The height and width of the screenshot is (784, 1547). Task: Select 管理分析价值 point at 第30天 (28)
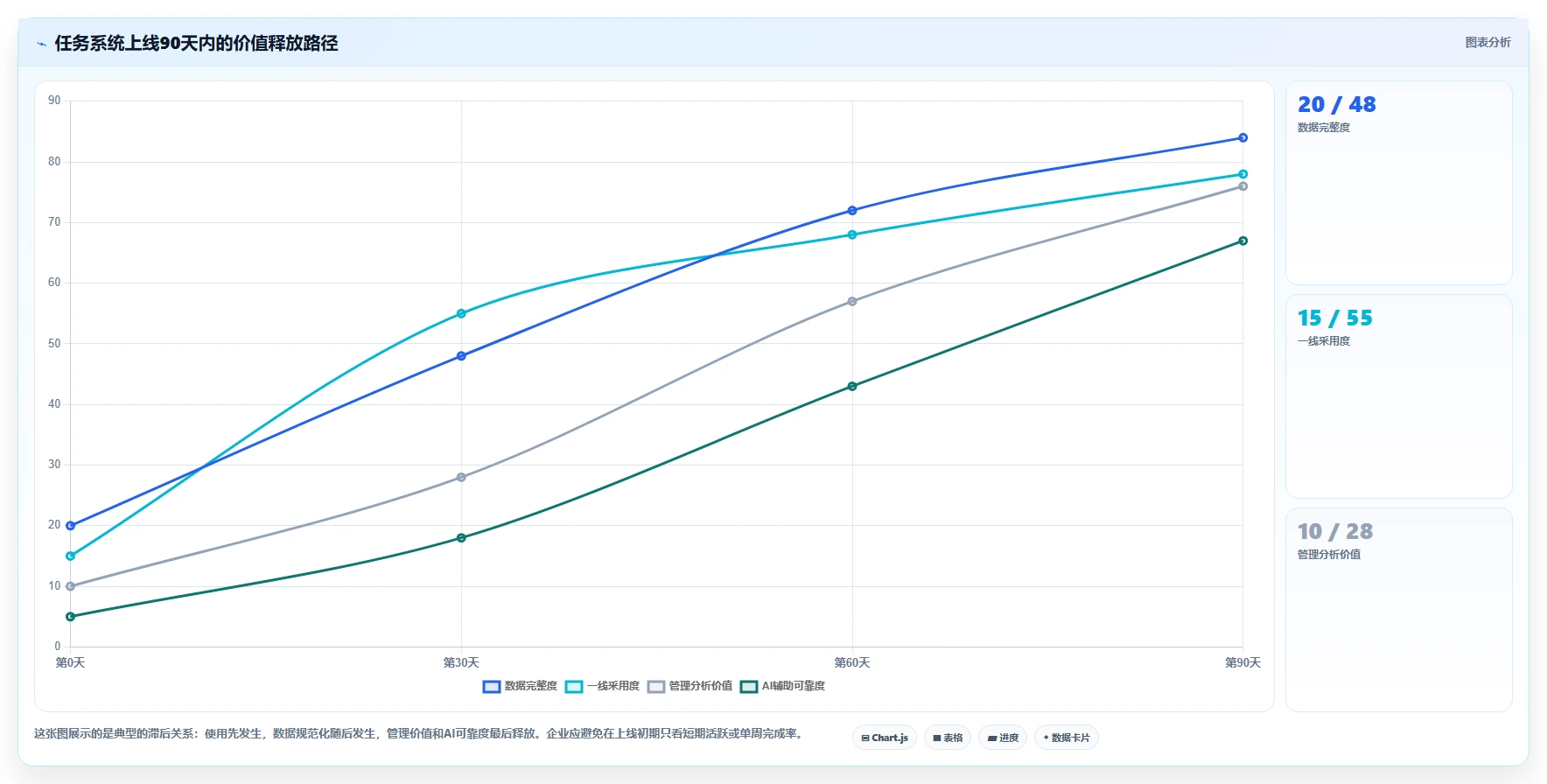coord(461,478)
